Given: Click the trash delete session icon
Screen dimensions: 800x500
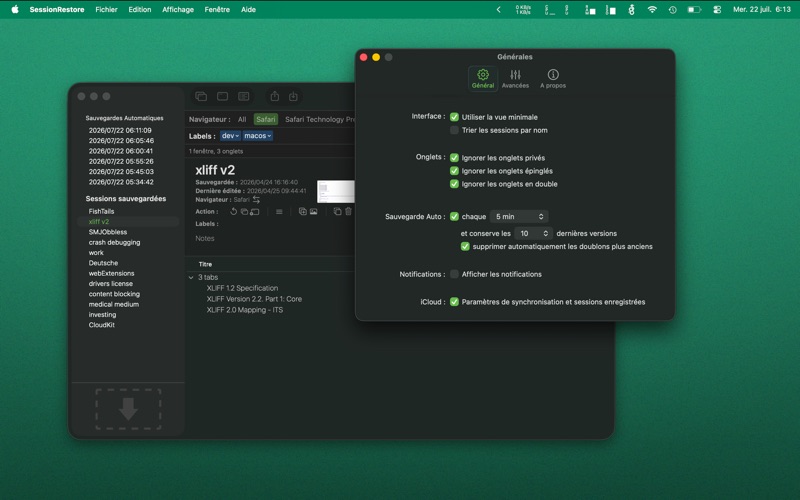Looking at the screenshot, I should [x=348, y=211].
